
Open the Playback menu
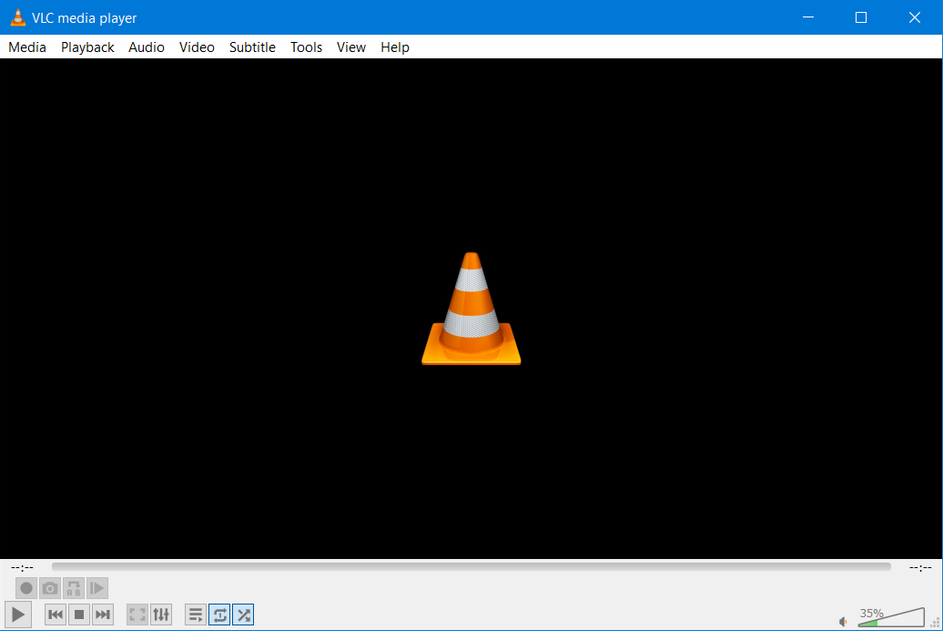[87, 47]
